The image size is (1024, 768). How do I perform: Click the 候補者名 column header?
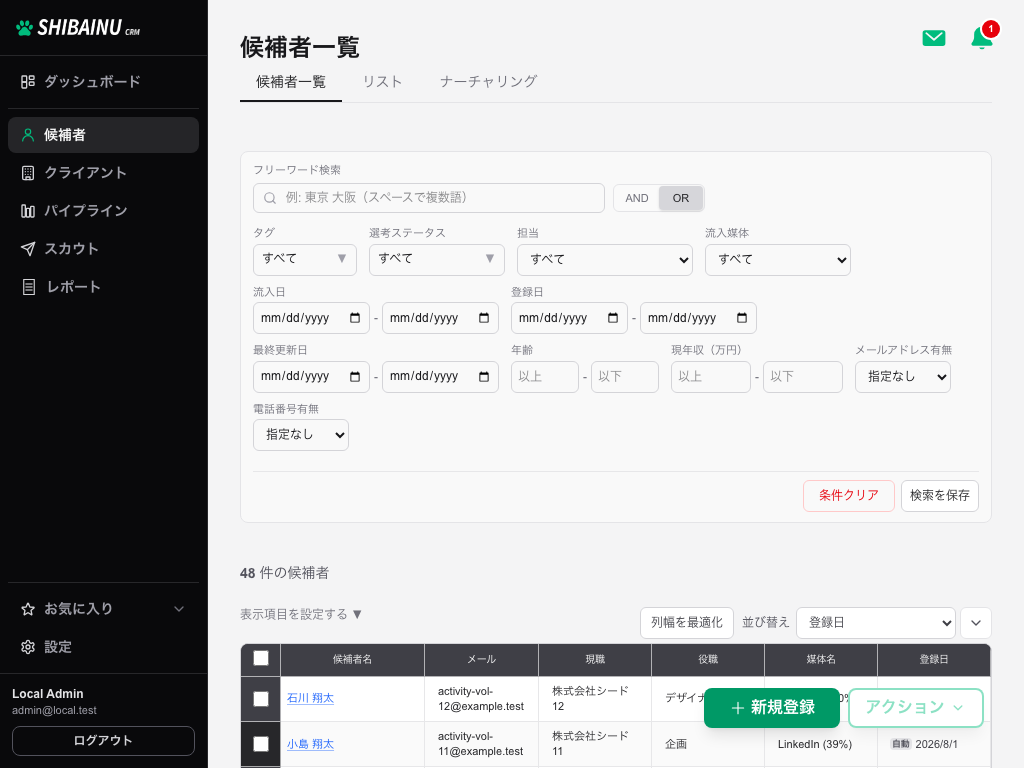pyautogui.click(x=352, y=660)
